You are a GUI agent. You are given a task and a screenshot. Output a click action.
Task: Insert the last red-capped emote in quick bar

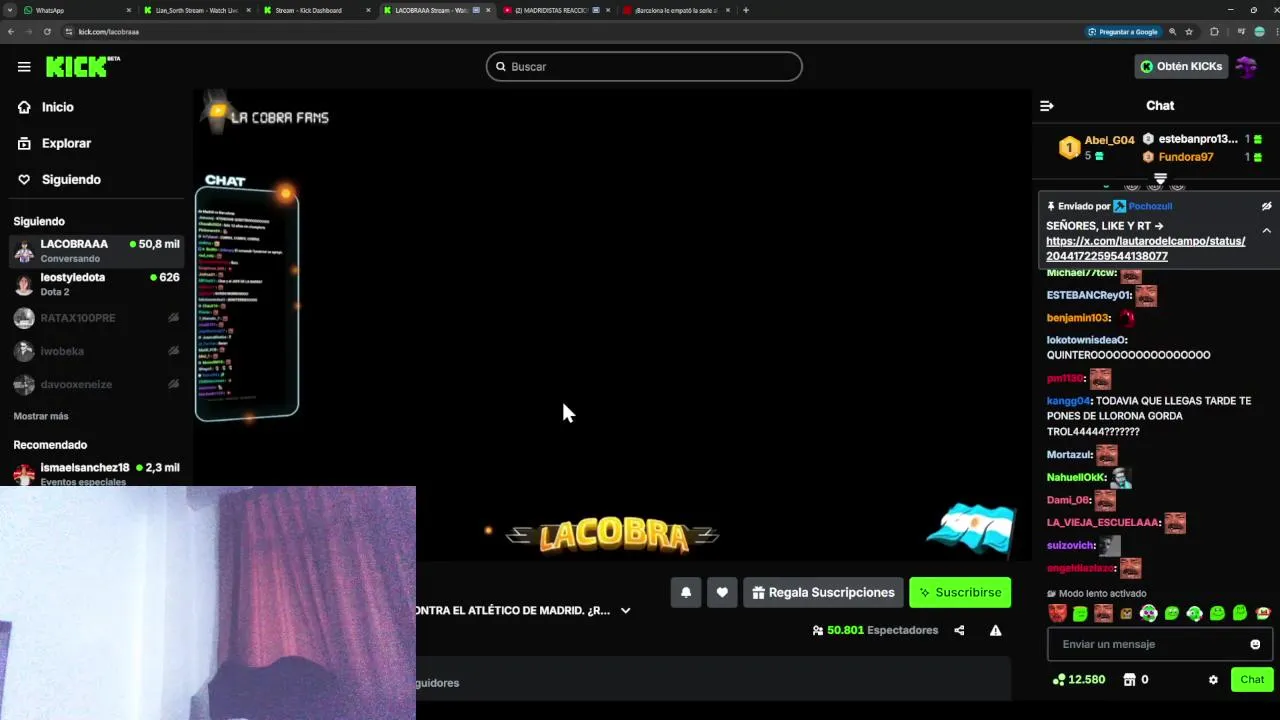(1263, 613)
